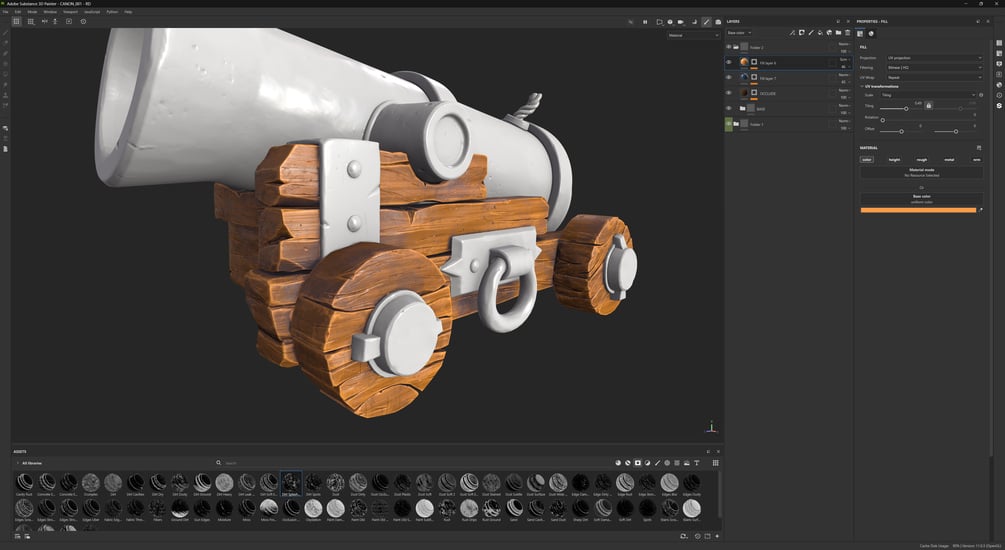The height and width of the screenshot is (550, 1005).
Task: Hide the OCCLUDE layer
Action: [x=729, y=93]
